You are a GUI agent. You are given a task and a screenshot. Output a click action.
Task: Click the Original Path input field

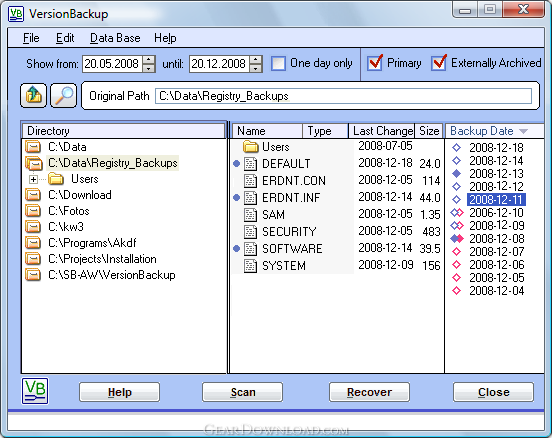coord(343,96)
